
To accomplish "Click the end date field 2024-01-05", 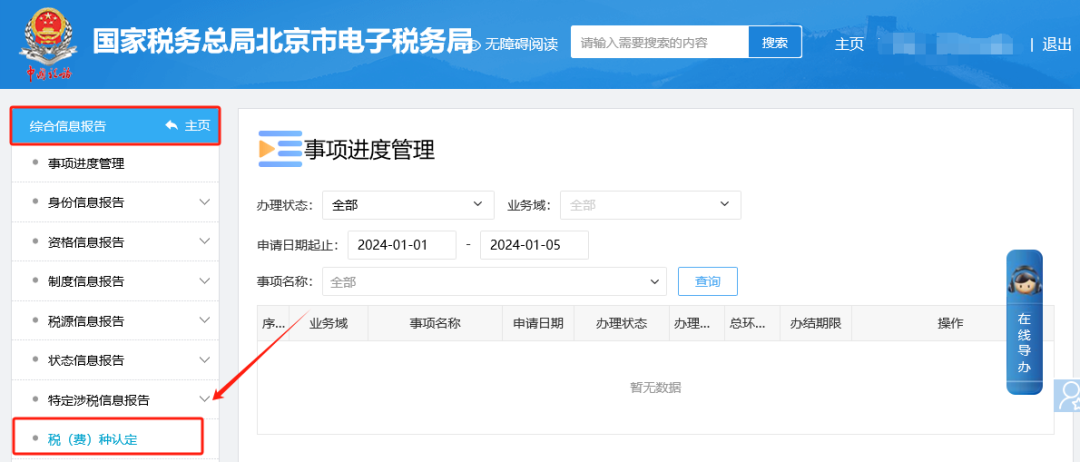I will [x=534, y=245].
